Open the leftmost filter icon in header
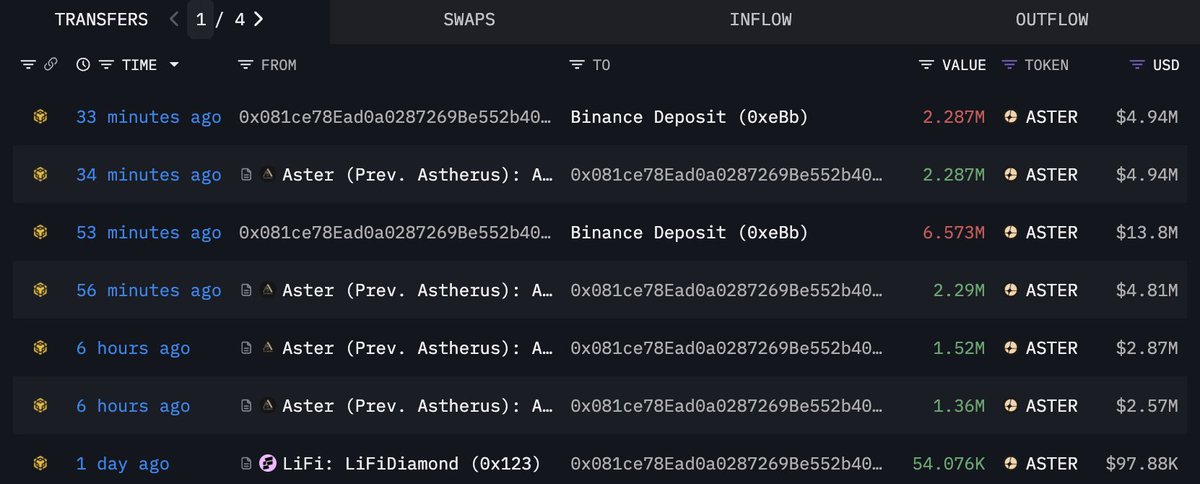1200x484 pixels. 27,65
